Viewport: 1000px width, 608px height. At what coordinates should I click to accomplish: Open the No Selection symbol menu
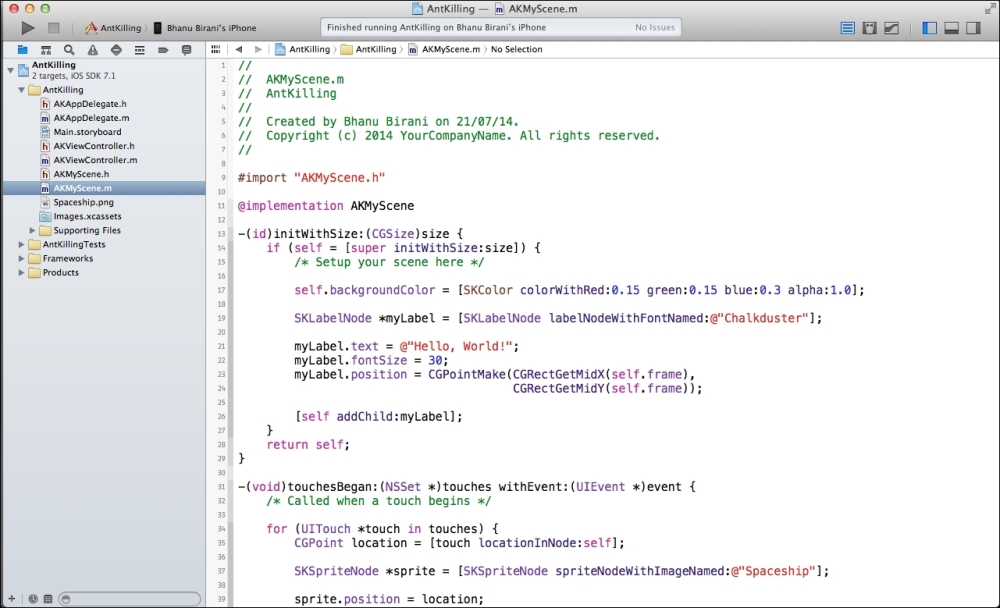coord(517,49)
